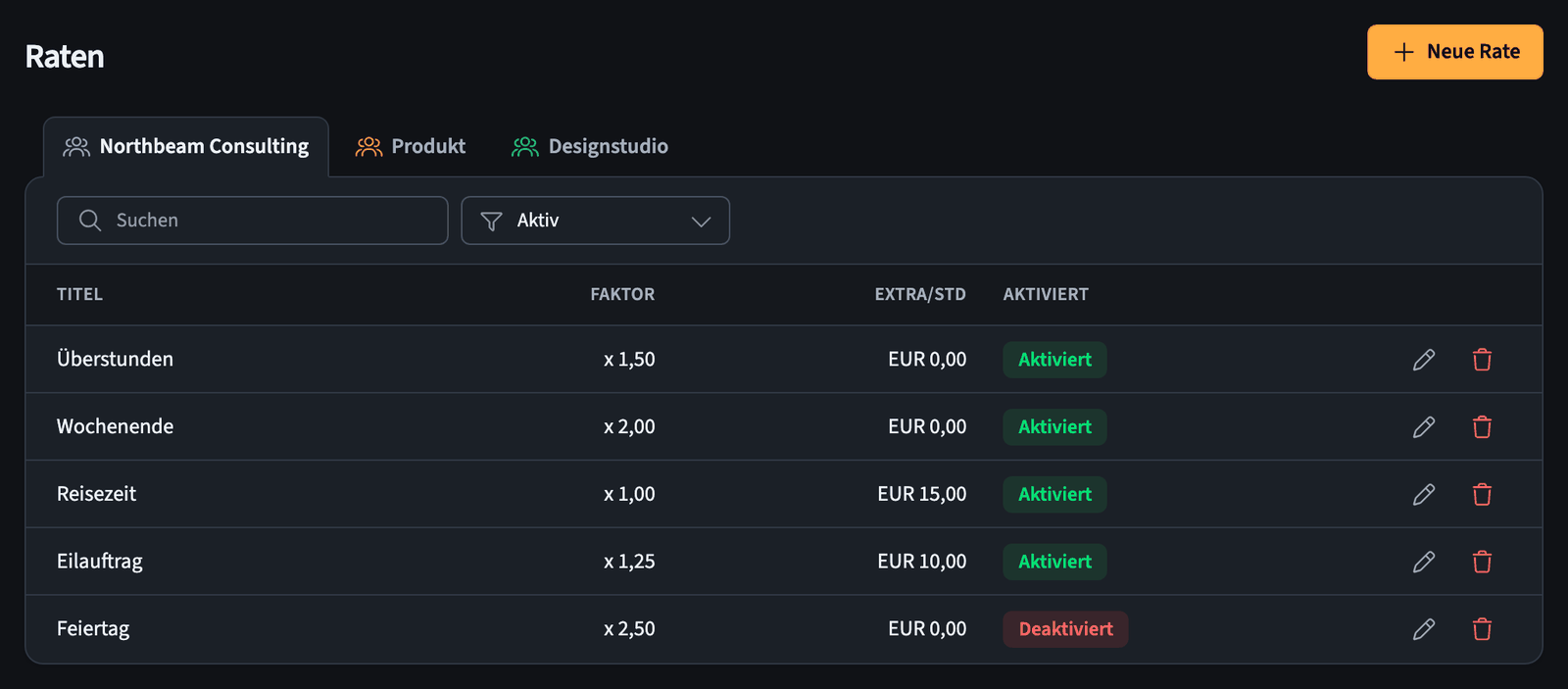The width and height of the screenshot is (1568, 689).
Task: Delete the Überstunden rate via trash icon
Action: click(1482, 360)
